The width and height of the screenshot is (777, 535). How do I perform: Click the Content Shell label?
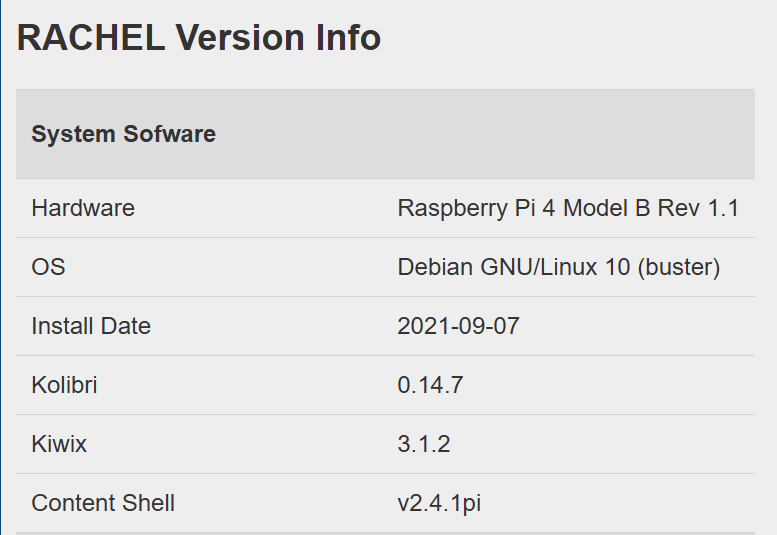point(103,503)
